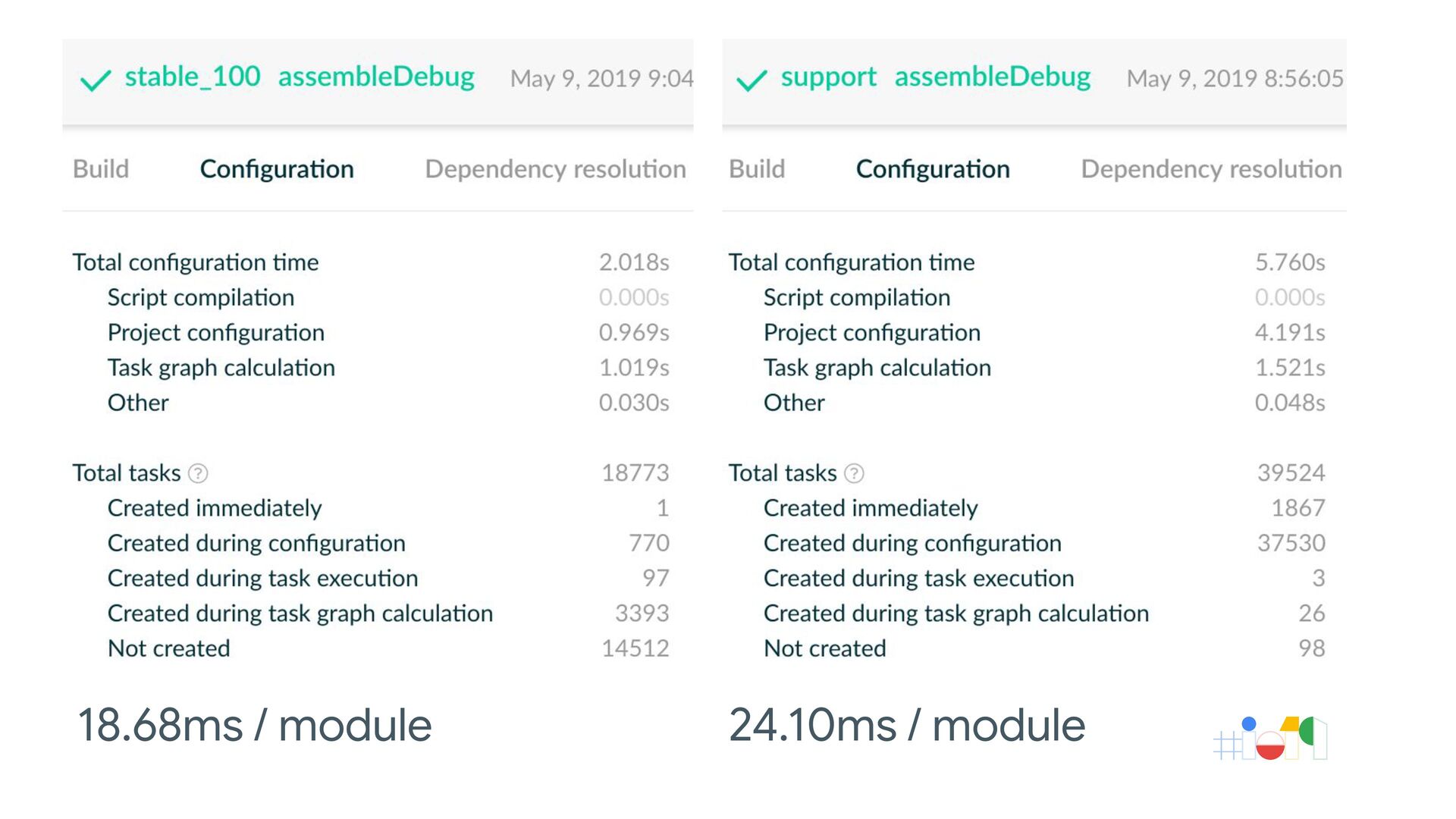
Task: Click the green checkmark beside support
Action: [x=752, y=80]
